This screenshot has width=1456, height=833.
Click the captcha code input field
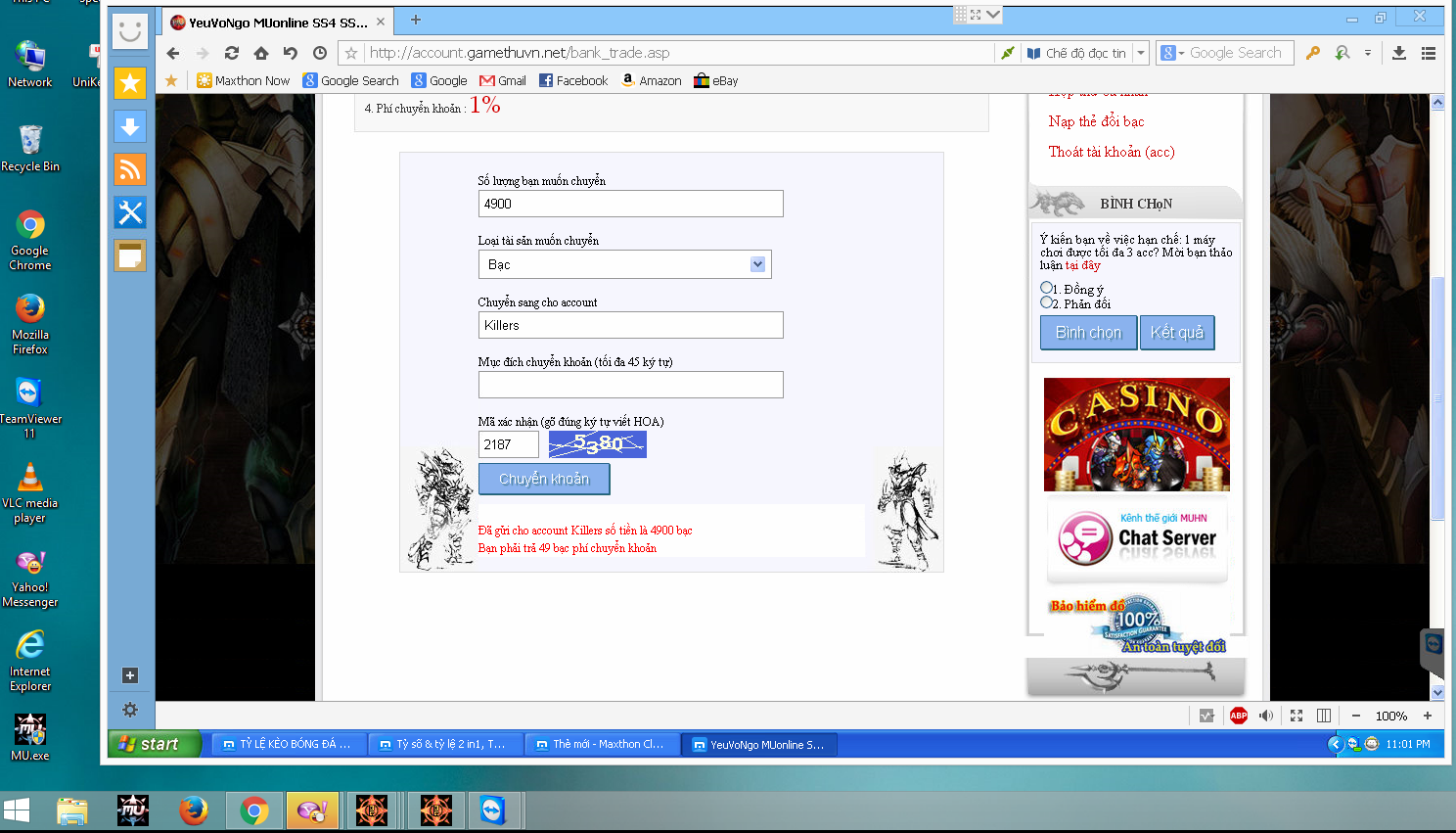tap(509, 444)
